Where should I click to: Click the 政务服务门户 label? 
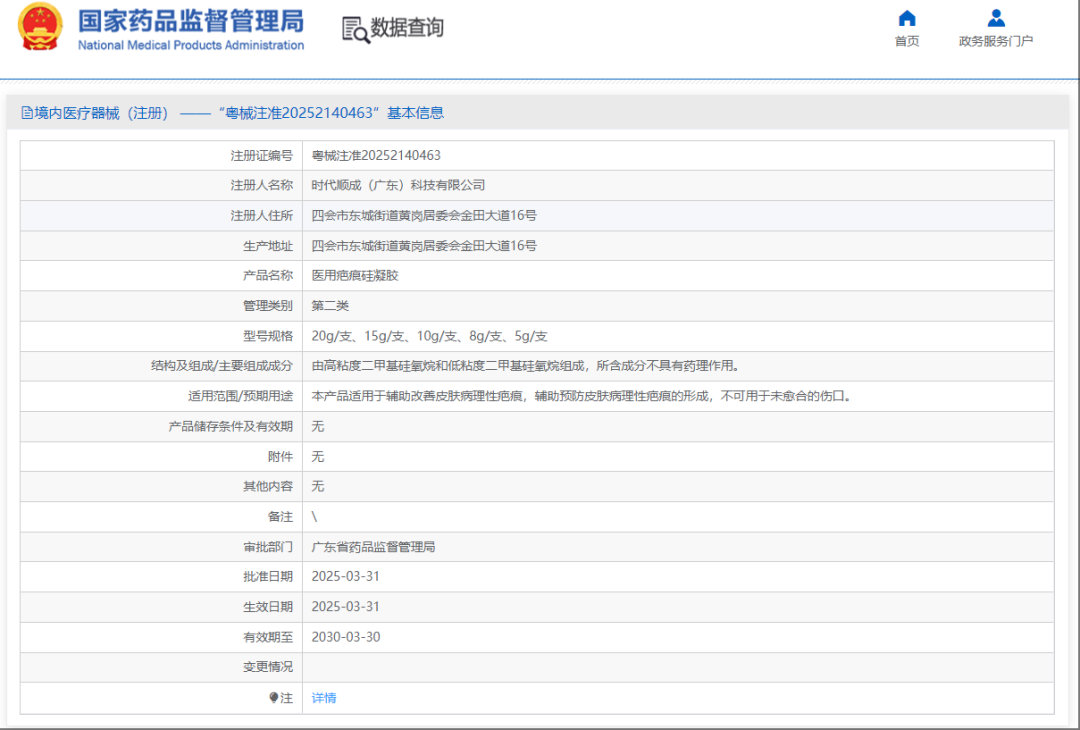tap(996, 41)
